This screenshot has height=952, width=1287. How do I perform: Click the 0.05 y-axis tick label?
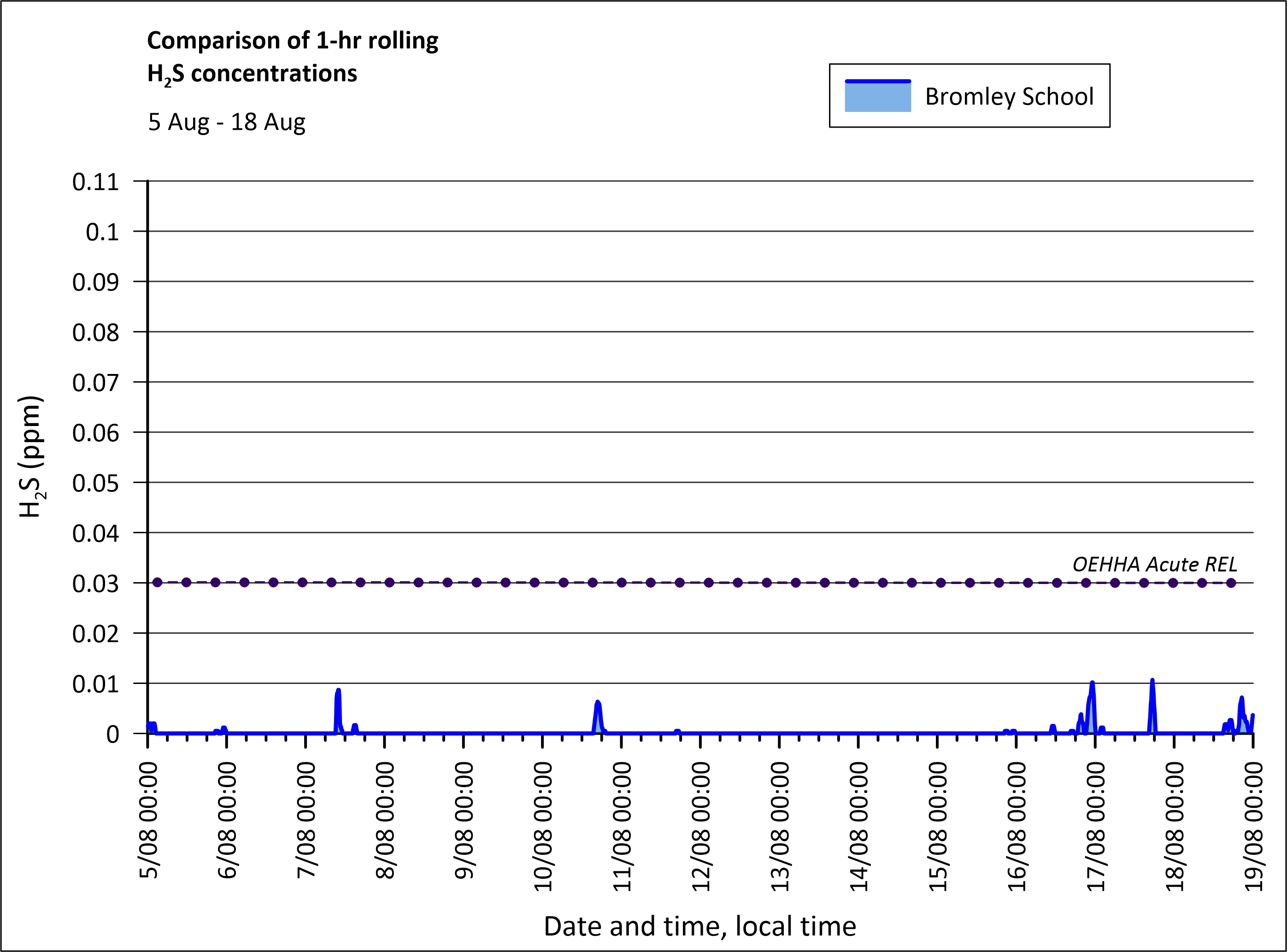coord(95,484)
